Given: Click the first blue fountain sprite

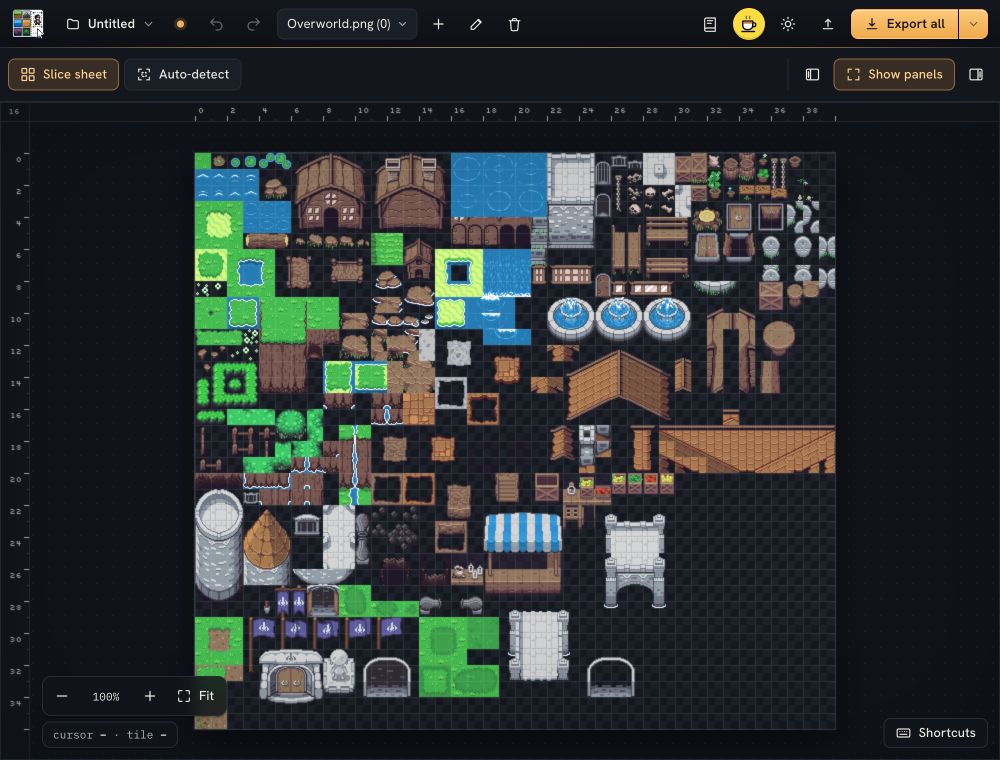Looking at the screenshot, I should tap(571, 317).
